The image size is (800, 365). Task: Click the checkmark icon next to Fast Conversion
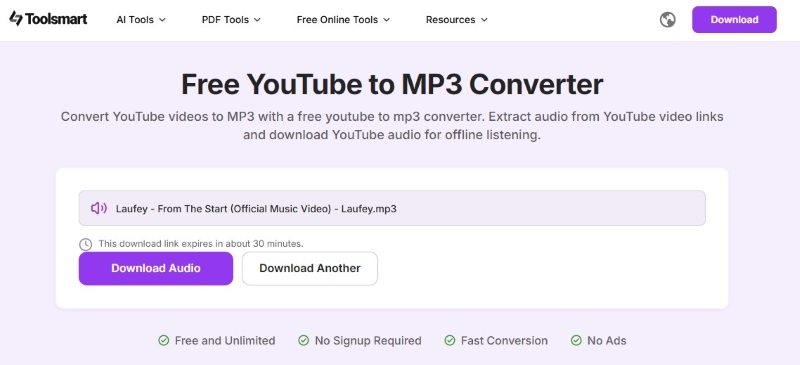449,340
